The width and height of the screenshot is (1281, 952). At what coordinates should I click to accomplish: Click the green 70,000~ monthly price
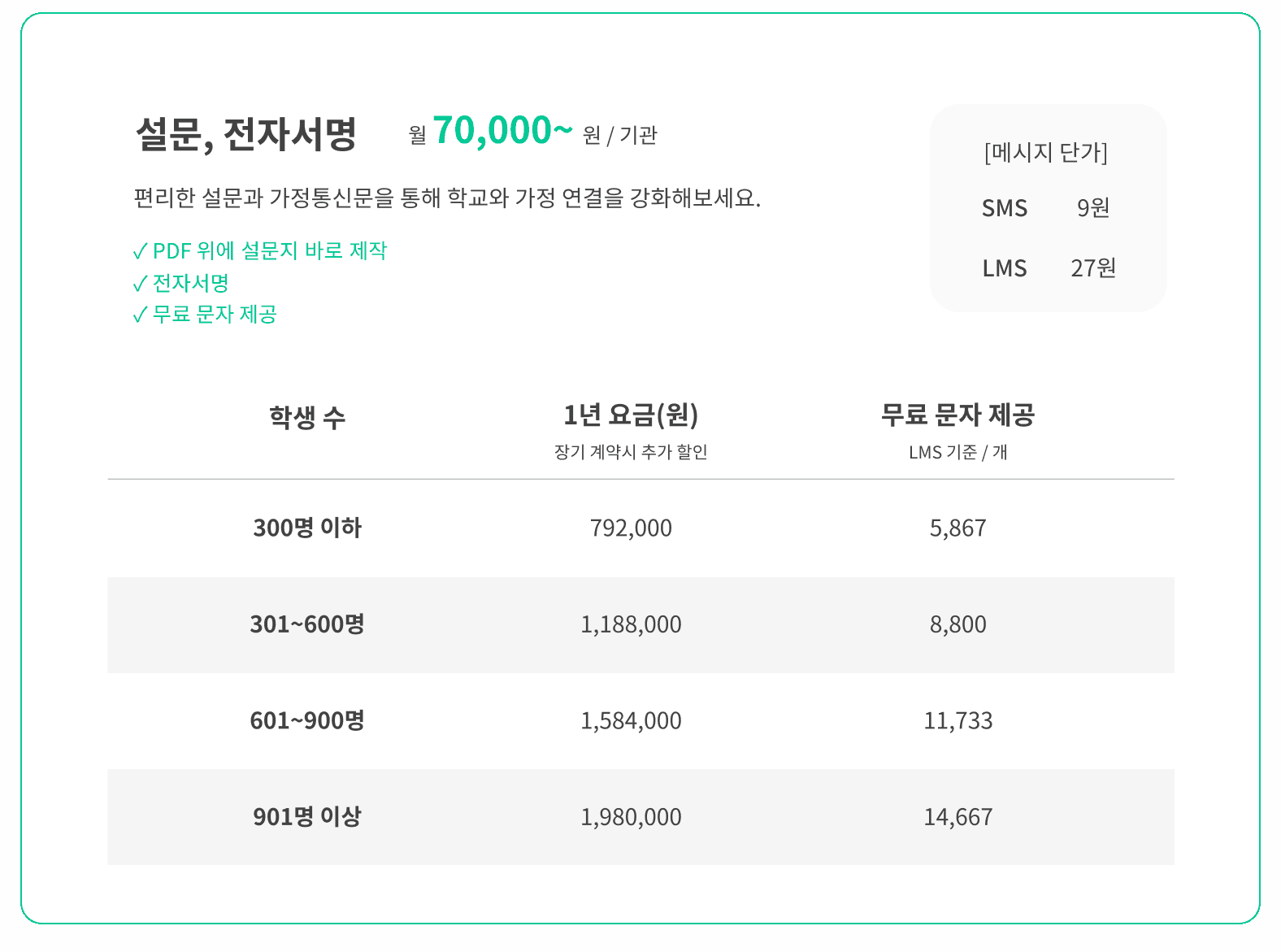click(502, 130)
